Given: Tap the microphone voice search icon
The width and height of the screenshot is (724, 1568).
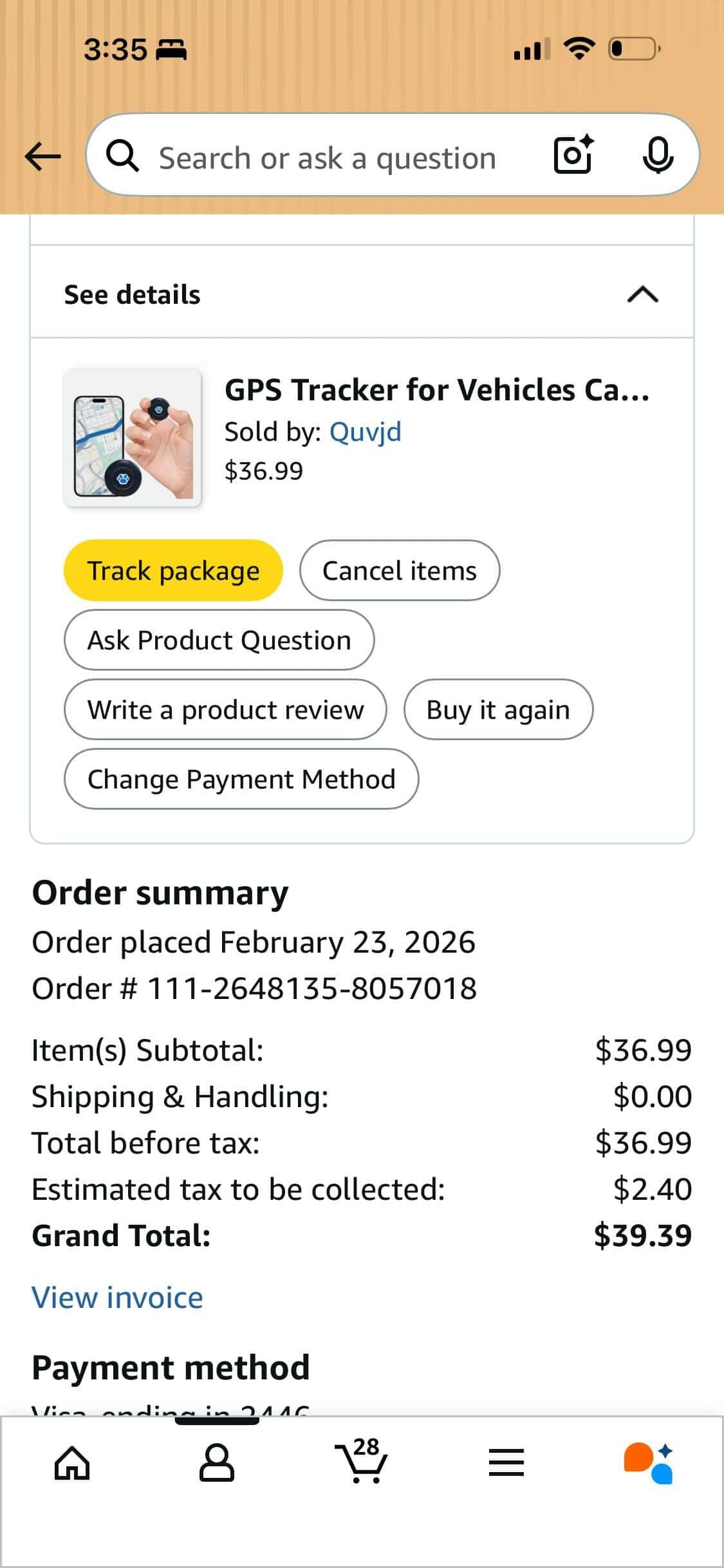Looking at the screenshot, I should point(658,155).
